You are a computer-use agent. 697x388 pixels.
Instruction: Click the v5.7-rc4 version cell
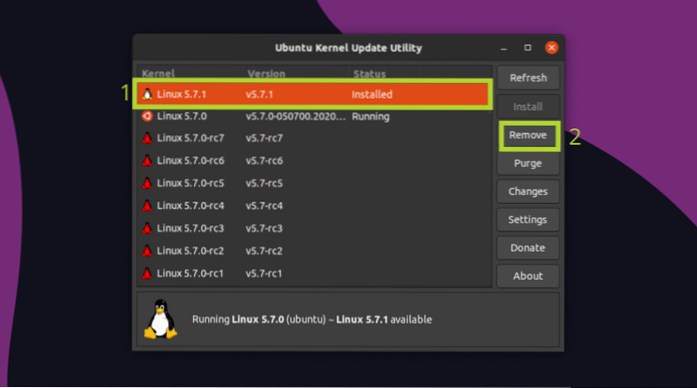pos(264,206)
